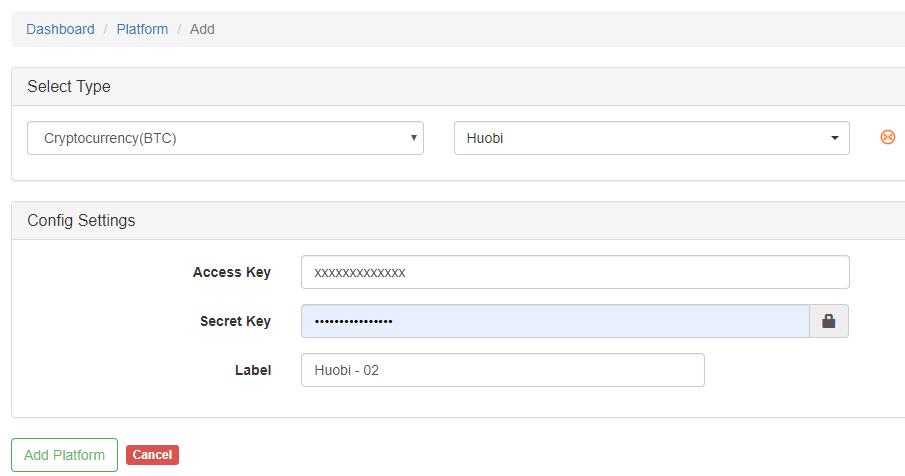
Task: Click the orange circular icon beside Huobi dropdown
Action: click(x=888, y=137)
